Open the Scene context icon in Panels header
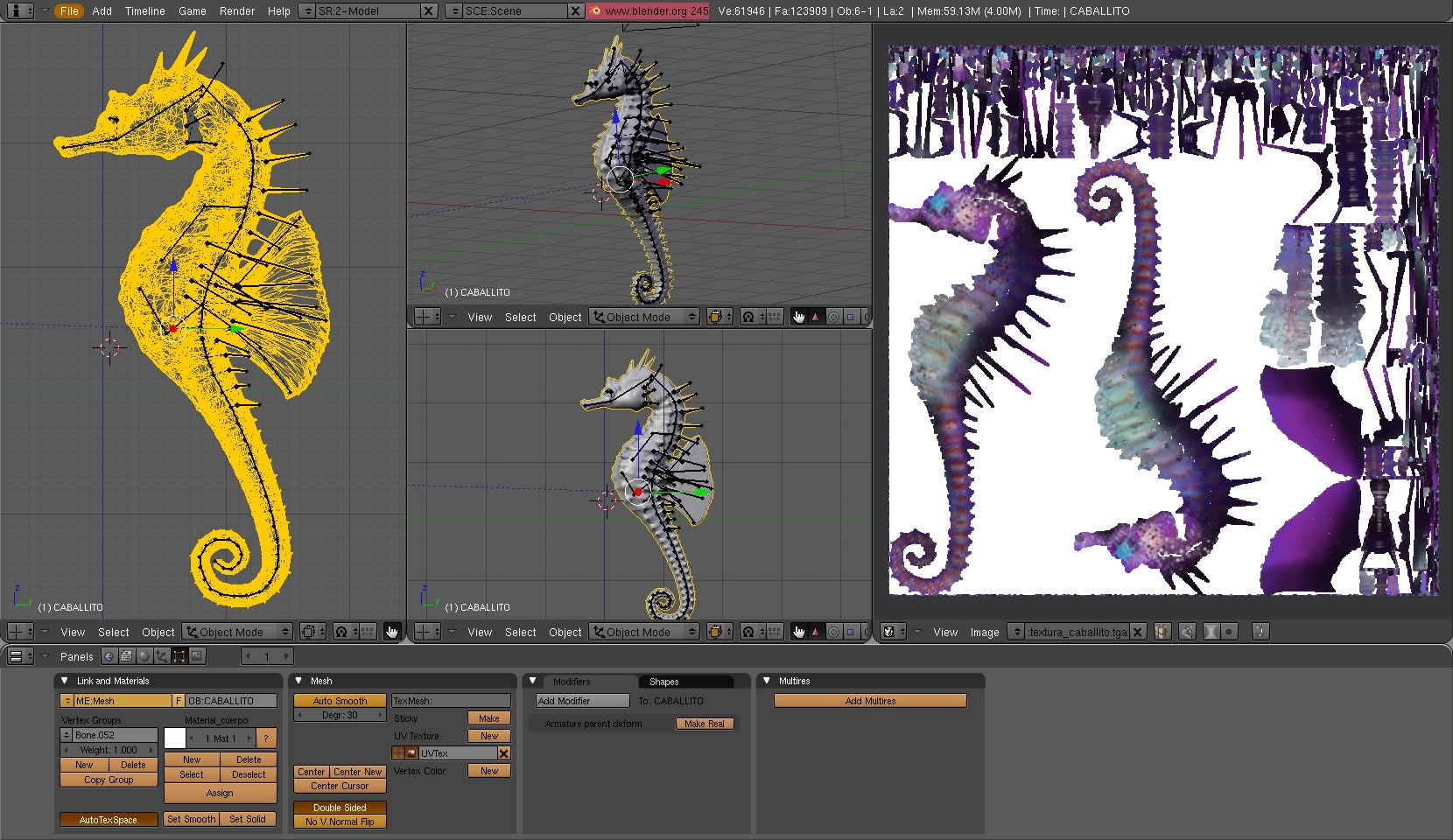The width and height of the screenshot is (1453, 840). click(x=197, y=656)
